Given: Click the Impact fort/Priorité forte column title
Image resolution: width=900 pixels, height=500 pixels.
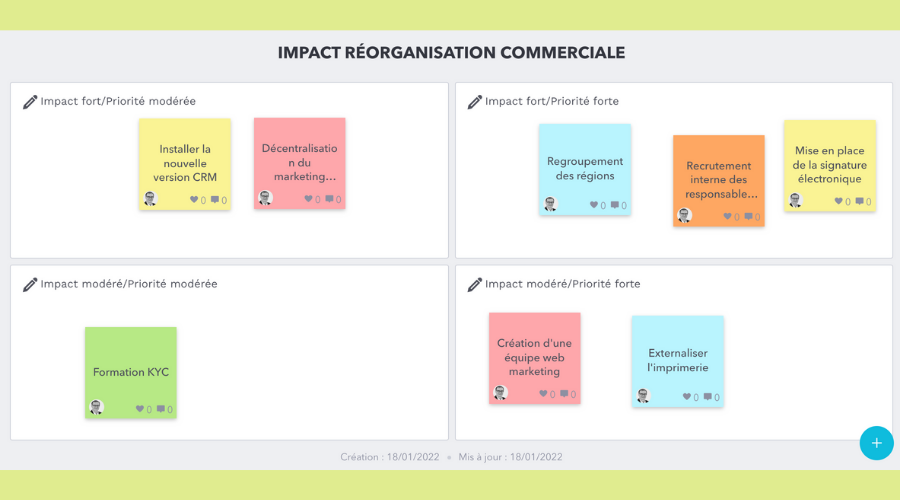Looking at the screenshot, I should coord(552,102).
